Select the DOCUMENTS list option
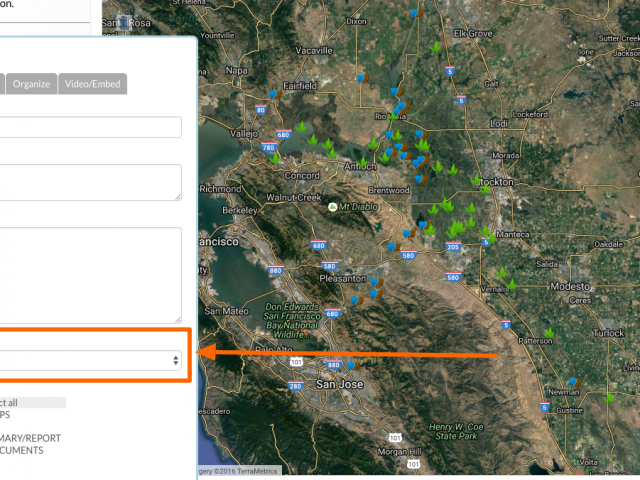 pyautogui.click(x=22, y=451)
